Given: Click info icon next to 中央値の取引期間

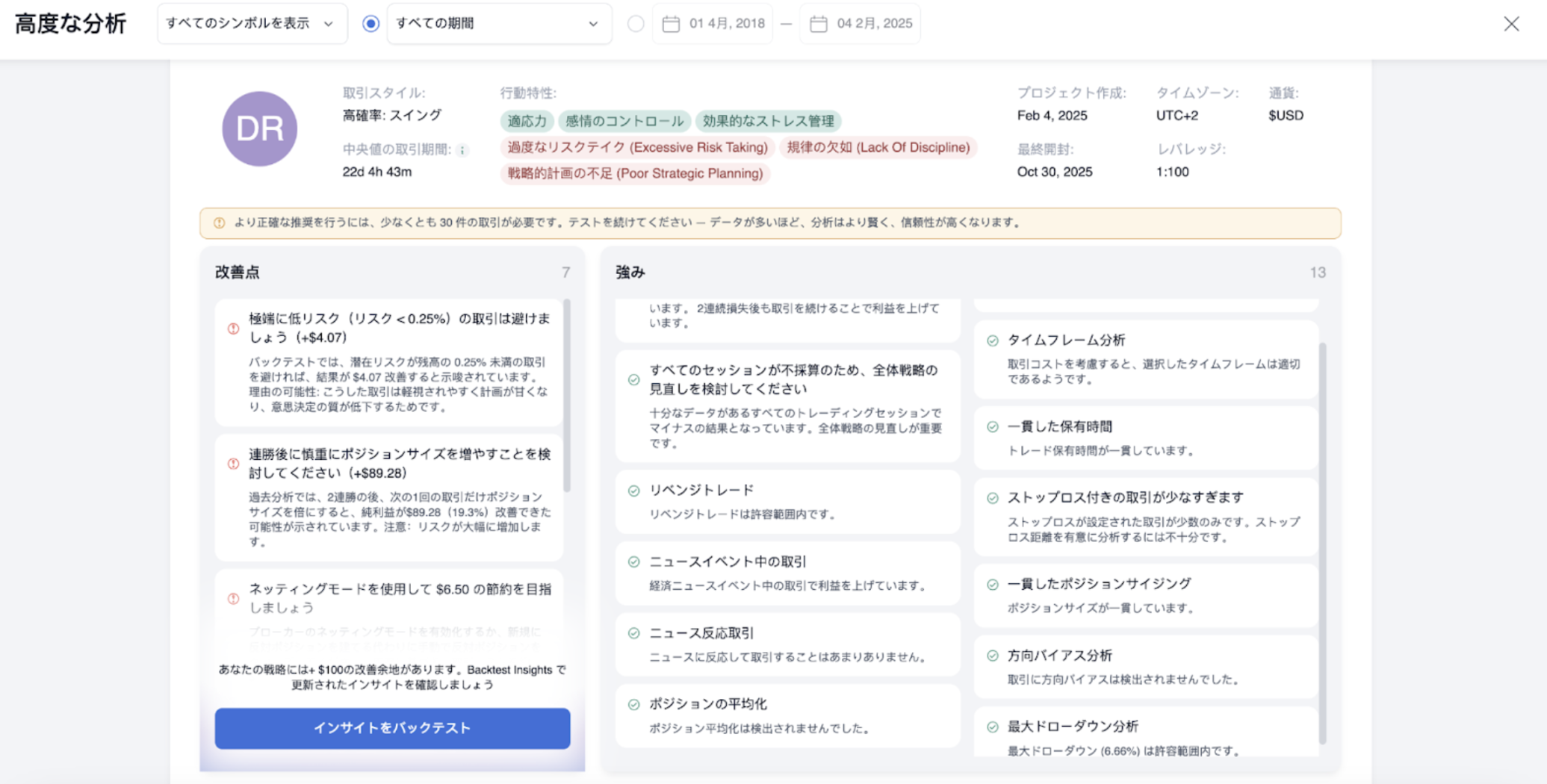Looking at the screenshot, I should pyautogui.click(x=462, y=150).
